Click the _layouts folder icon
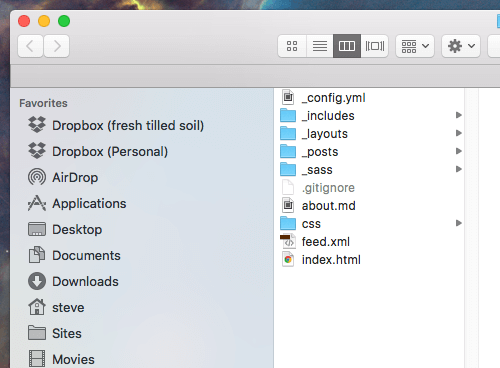500x368 pixels. [288, 133]
